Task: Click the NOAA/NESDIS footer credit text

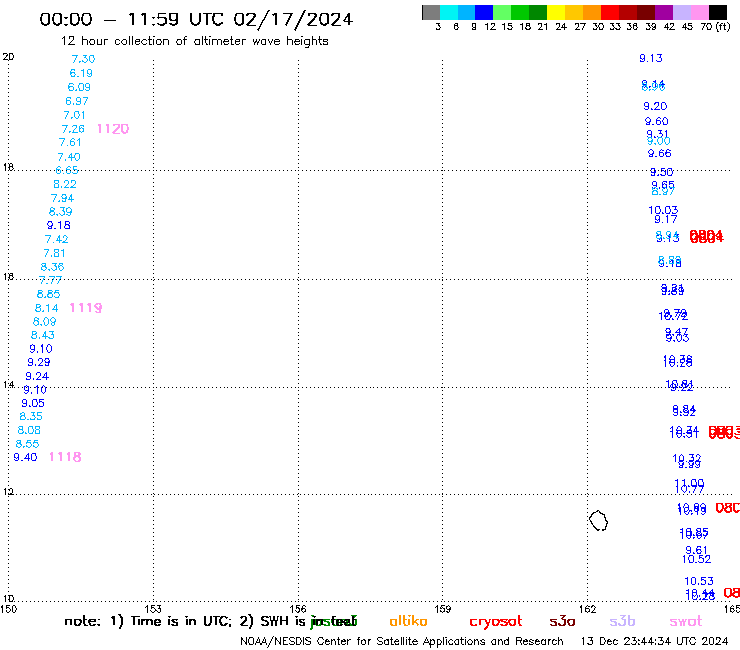Action: (x=402, y=642)
